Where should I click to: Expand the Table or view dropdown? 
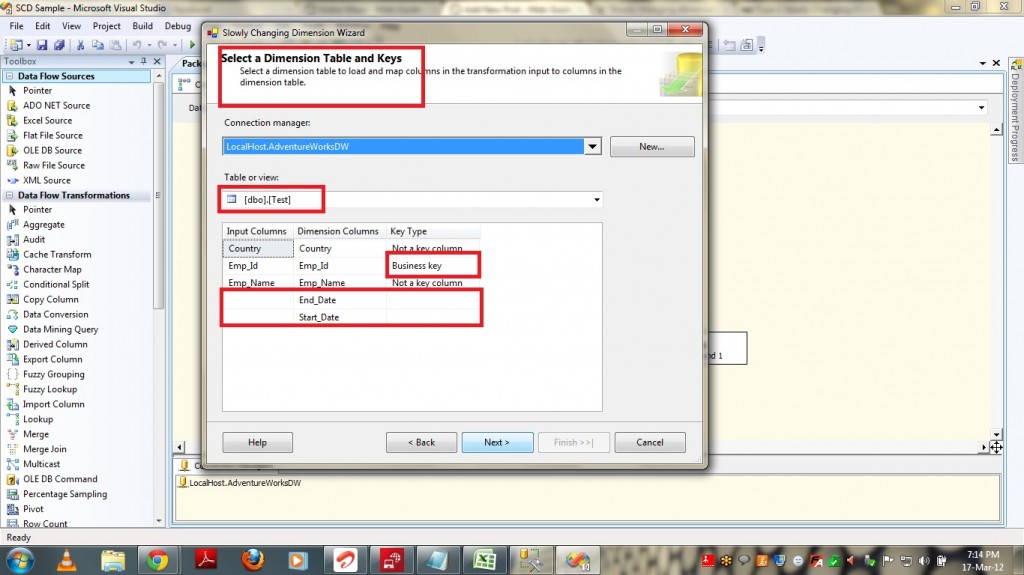tap(597, 200)
